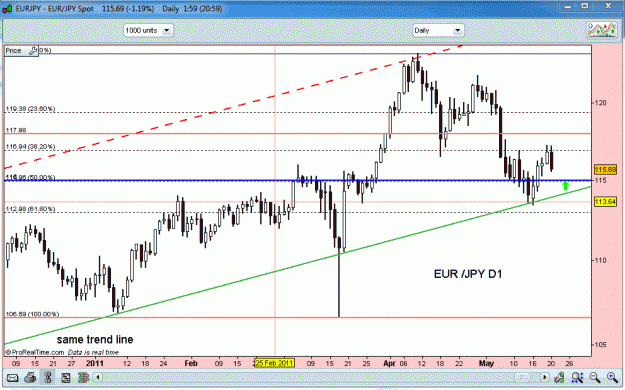Screen dimensions: 625x390
Task: Click the 'same trend line' text annotation
Action: pyautogui.click(x=95, y=340)
